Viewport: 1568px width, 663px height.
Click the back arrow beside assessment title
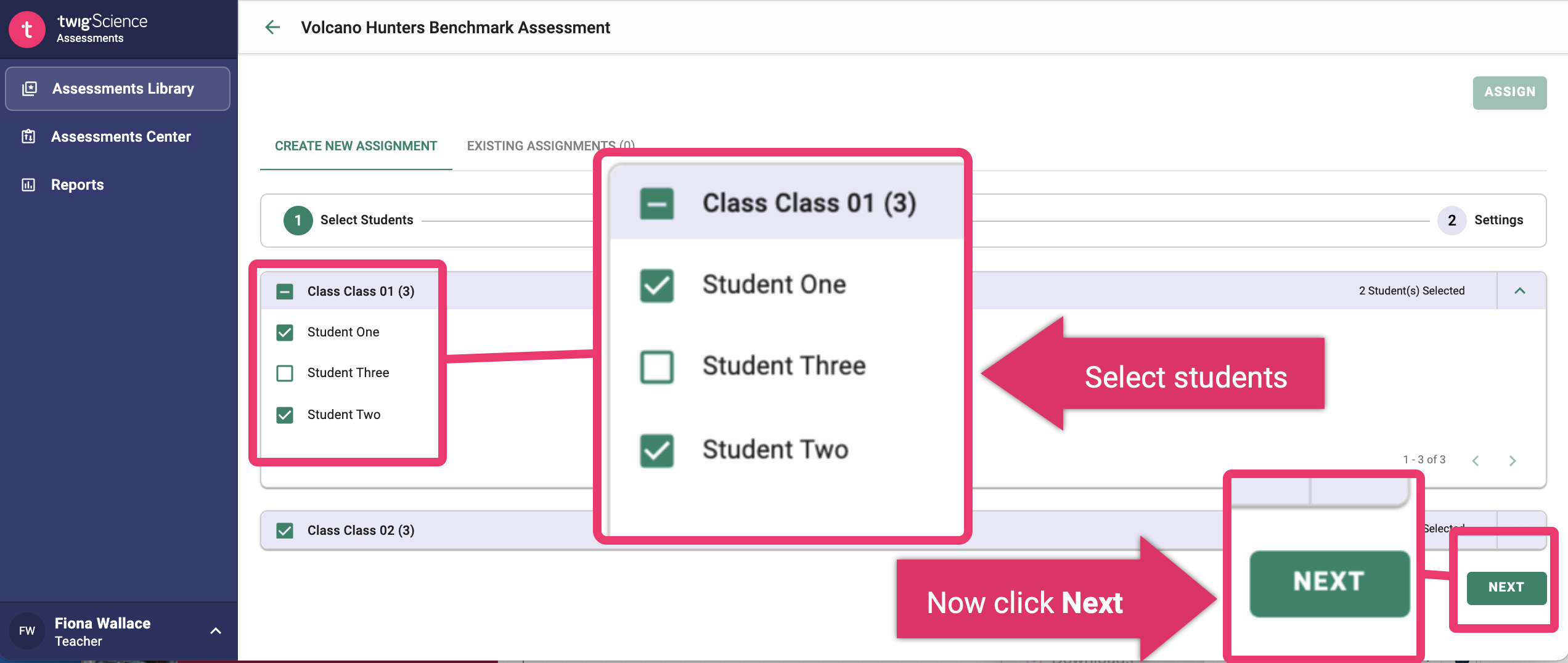[272, 27]
